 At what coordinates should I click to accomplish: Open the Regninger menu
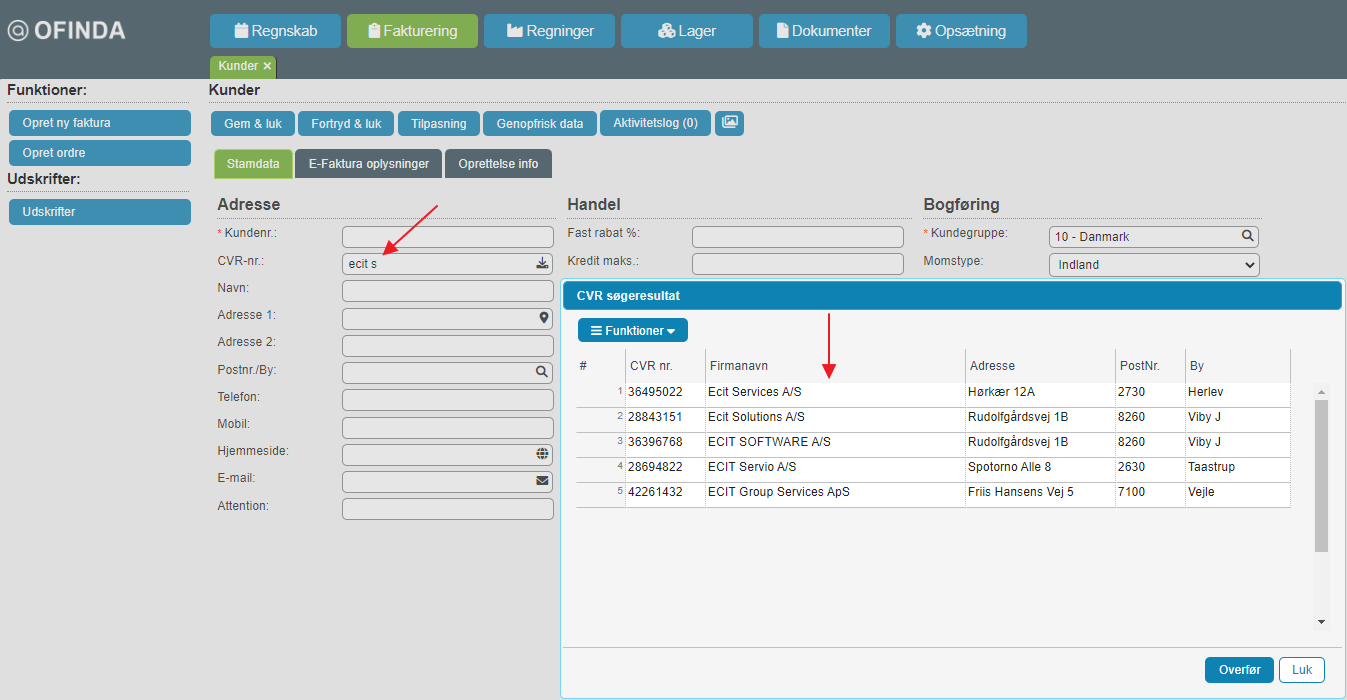coord(549,31)
